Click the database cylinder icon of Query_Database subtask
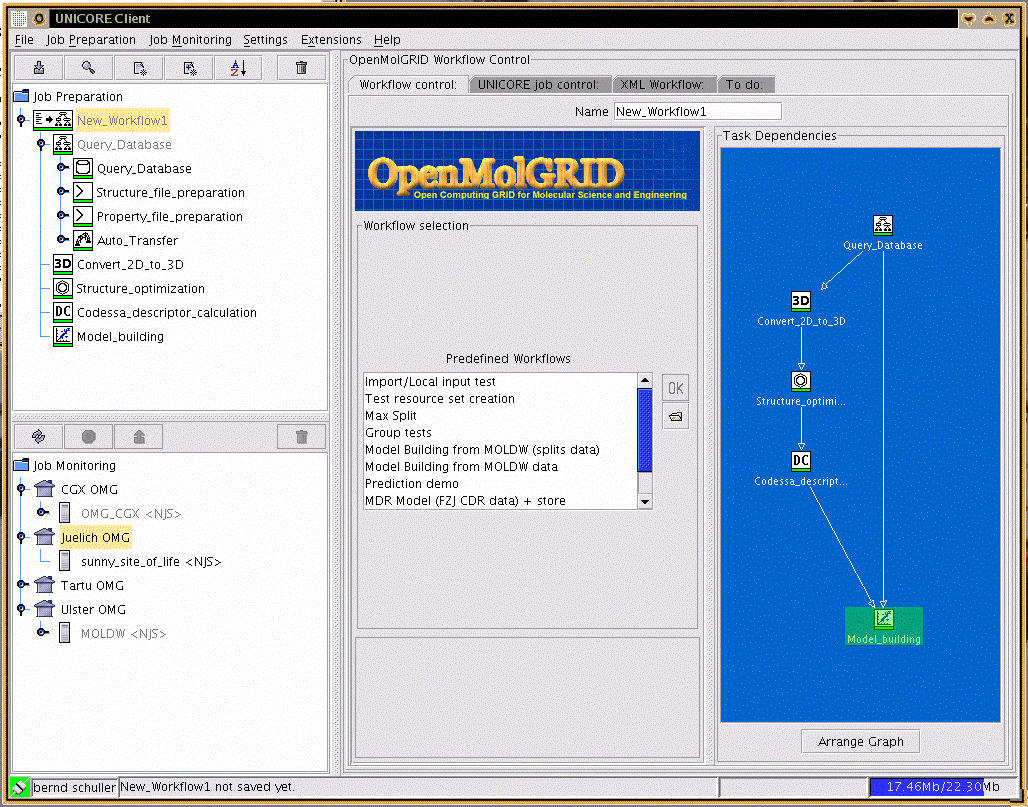Image resolution: width=1028 pixels, height=807 pixels. [83, 168]
